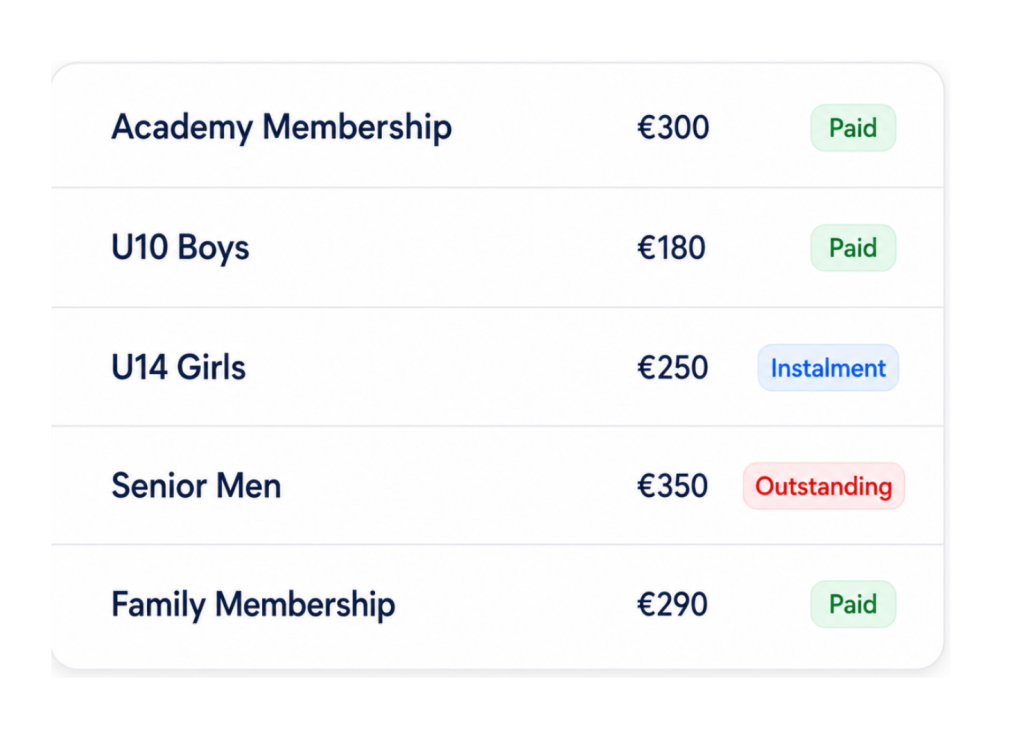Viewport: 1024px width, 738px height.
Task: Click the Paid badge for U10 Boys
Action: tap(853, 248)
